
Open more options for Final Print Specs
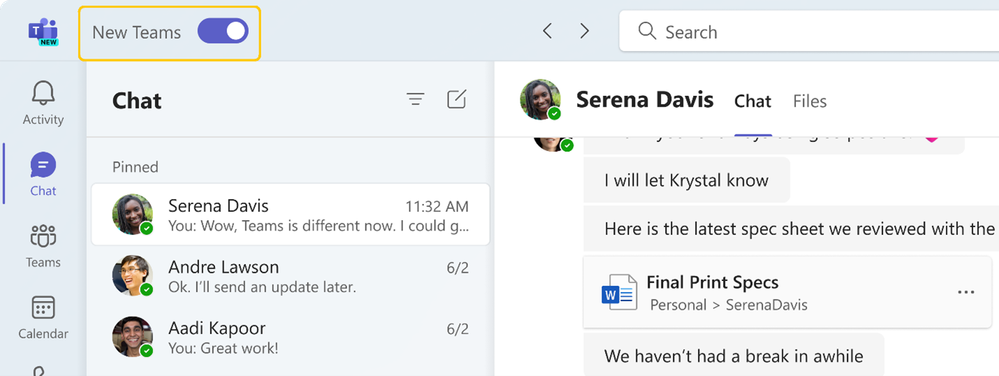pos(966,292)
